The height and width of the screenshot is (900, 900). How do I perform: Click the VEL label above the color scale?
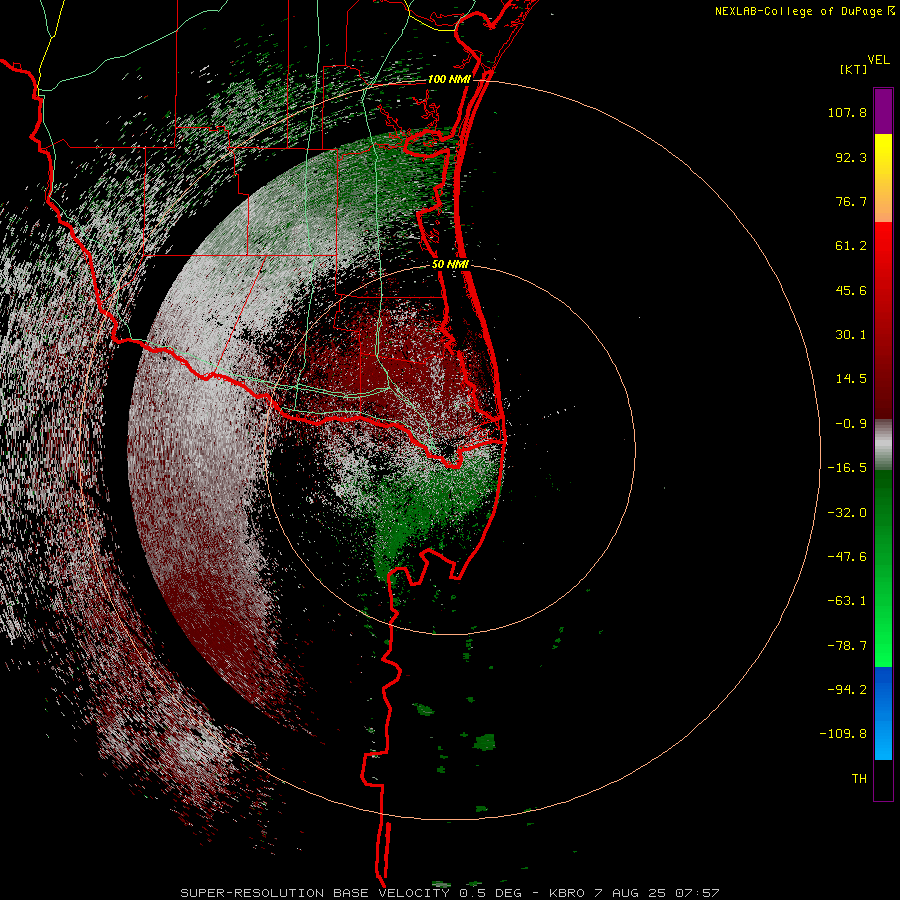point(878,59)
